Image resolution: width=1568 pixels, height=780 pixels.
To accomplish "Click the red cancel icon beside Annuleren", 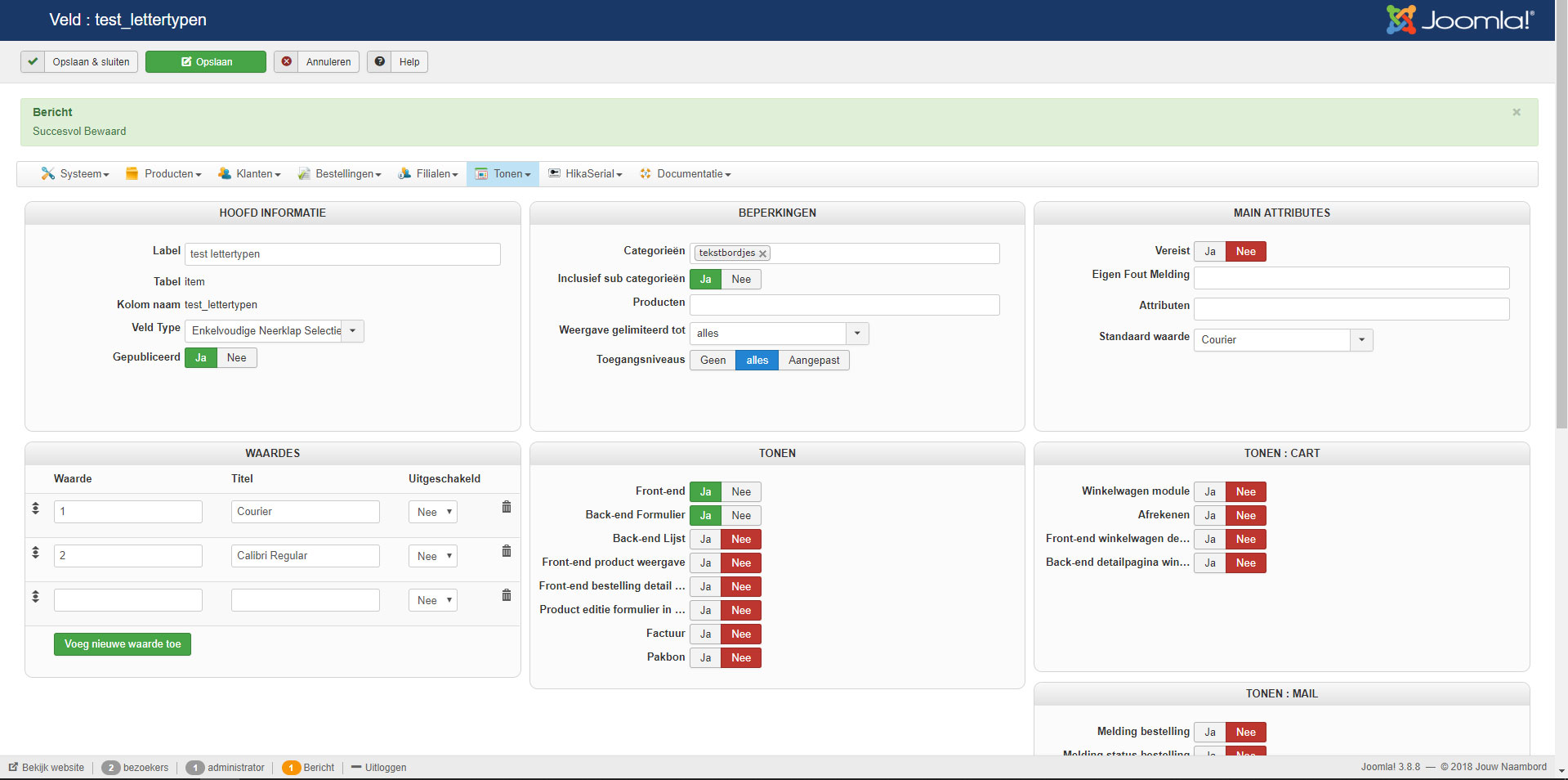I will (287, 61).
